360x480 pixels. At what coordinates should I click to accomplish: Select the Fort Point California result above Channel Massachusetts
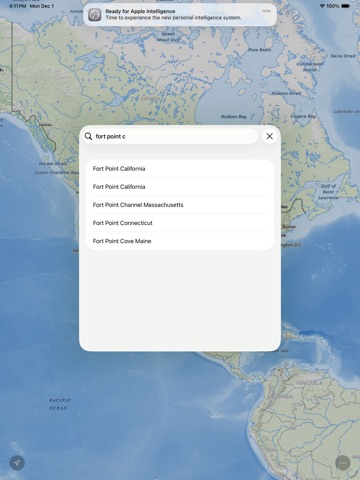180,187
